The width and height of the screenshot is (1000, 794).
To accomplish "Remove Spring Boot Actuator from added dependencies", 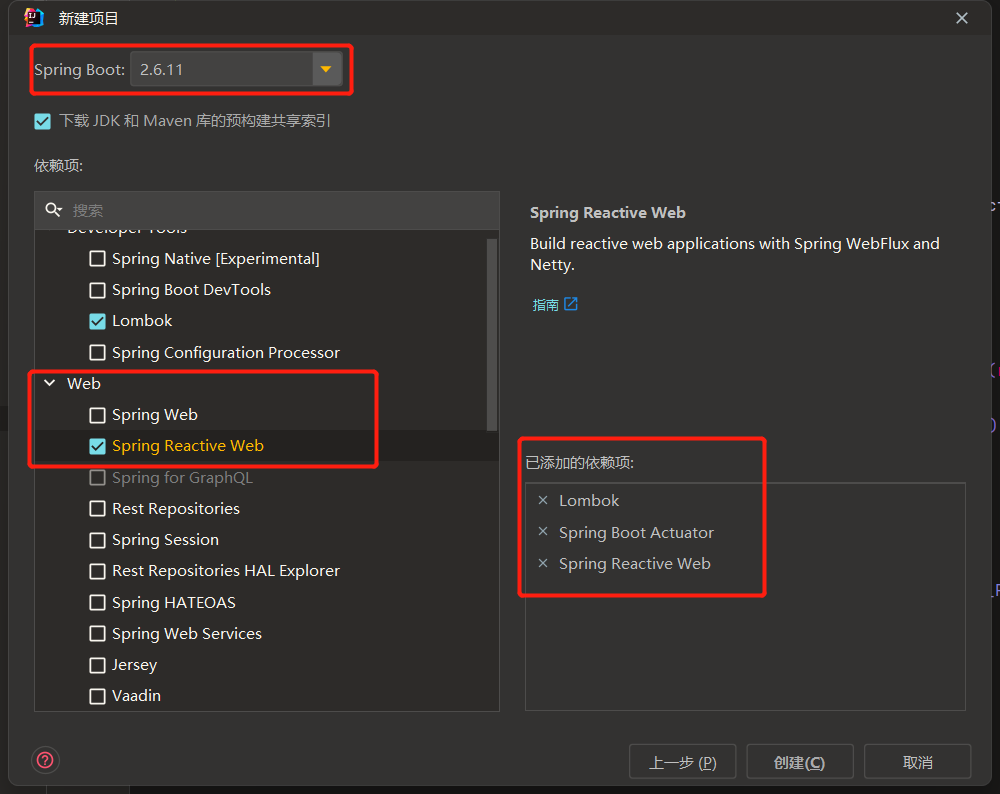I will pos(543,531).
